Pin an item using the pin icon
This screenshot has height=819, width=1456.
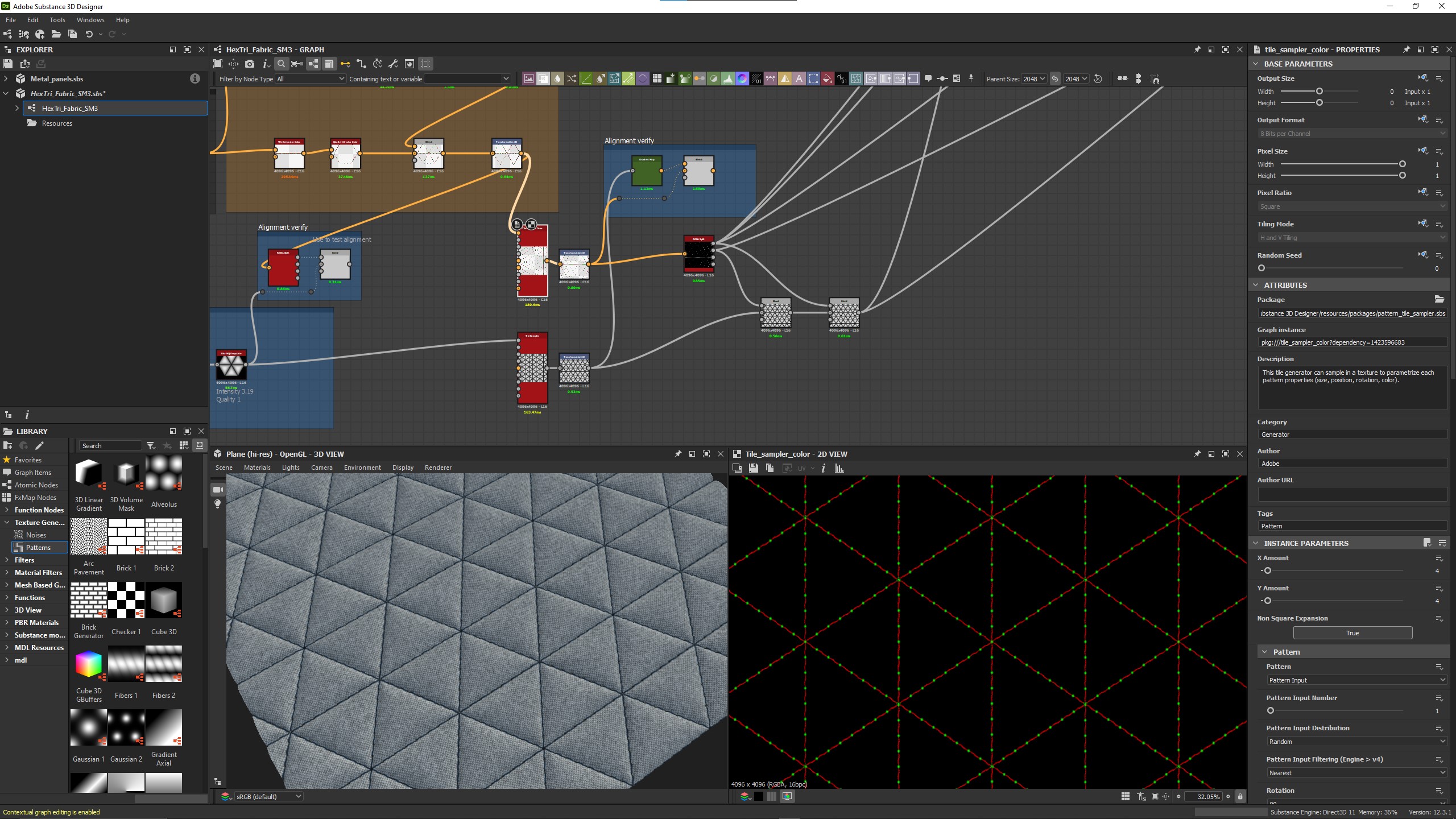pos(971,78)
